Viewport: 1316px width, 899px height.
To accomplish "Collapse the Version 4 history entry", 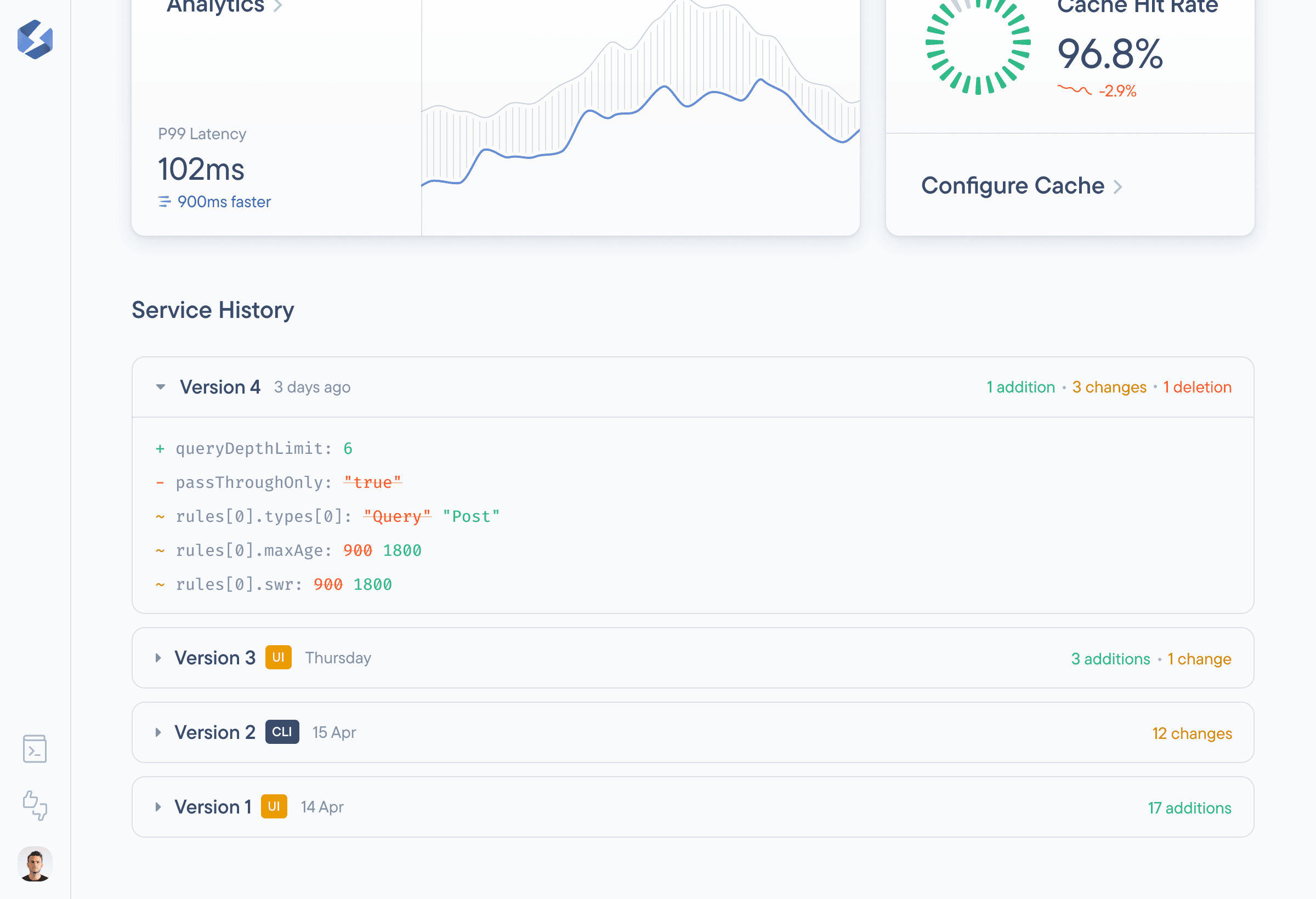I will (161, 387).
